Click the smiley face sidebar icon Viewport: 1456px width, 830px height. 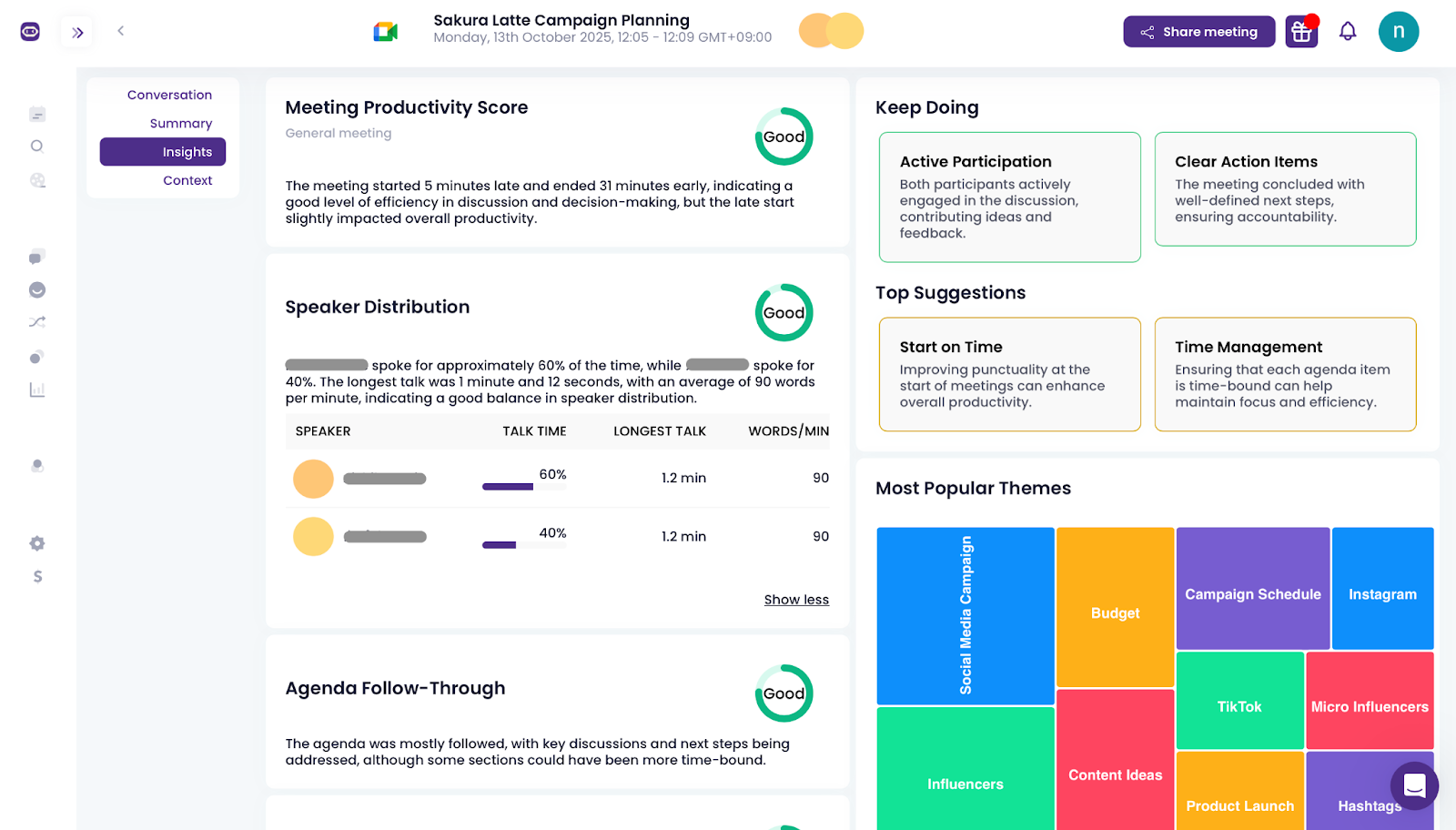(x=37, y=289)
